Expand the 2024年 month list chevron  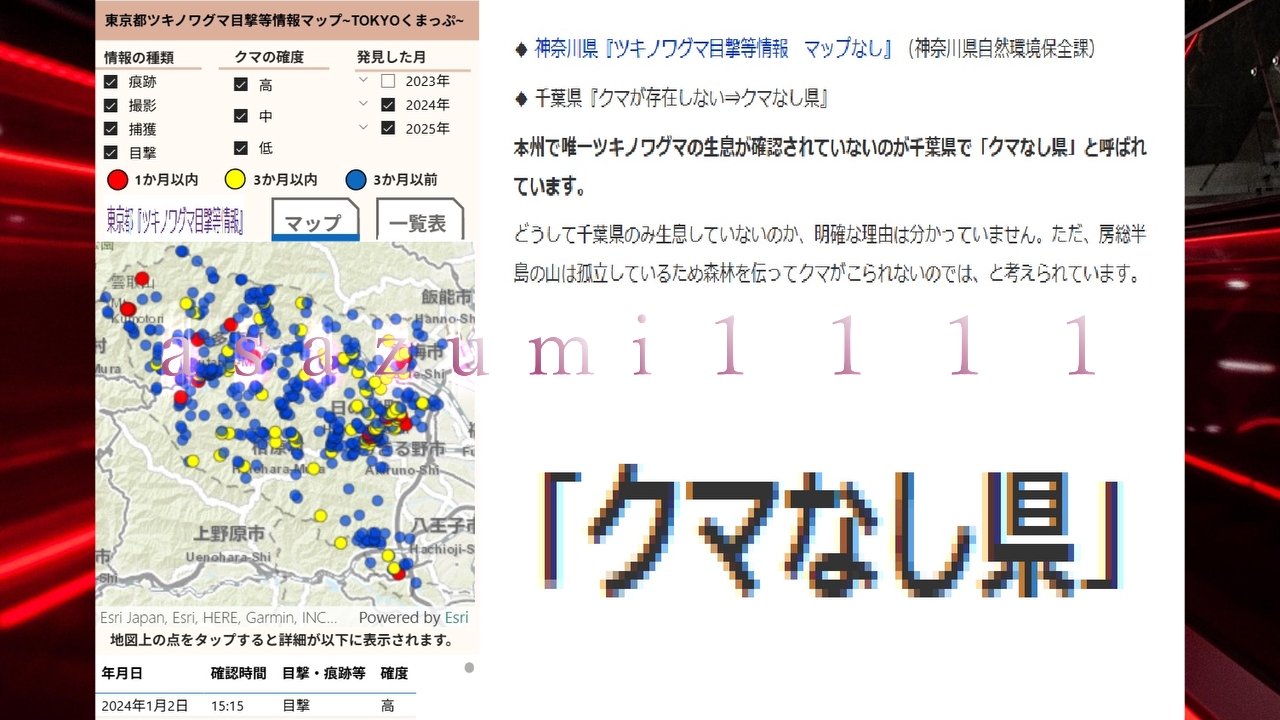click(363, 104)
